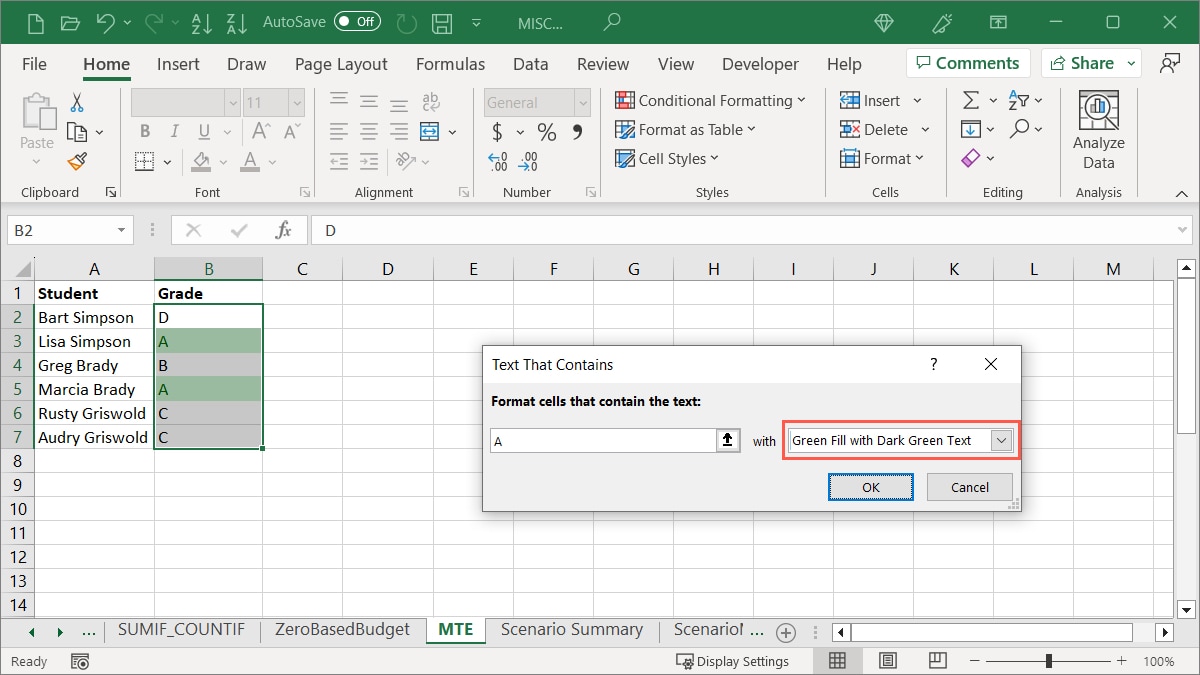
Task: Open the Green Fill with Dark Green Text dropdown
Action: click(x=1002, y=440)
